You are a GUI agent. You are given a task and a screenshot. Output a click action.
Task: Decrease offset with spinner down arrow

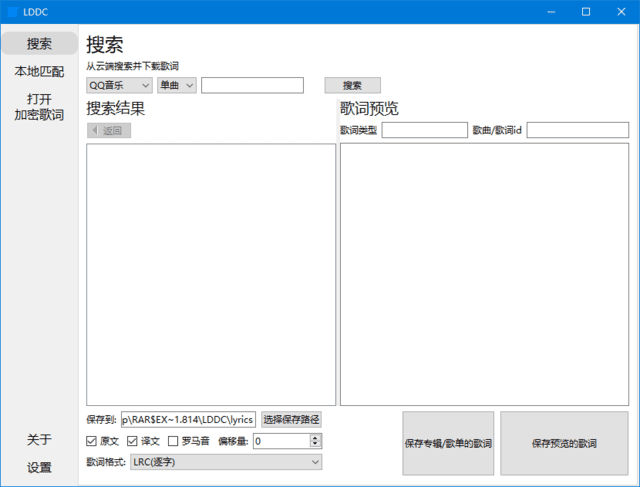[x=316, y=444]
